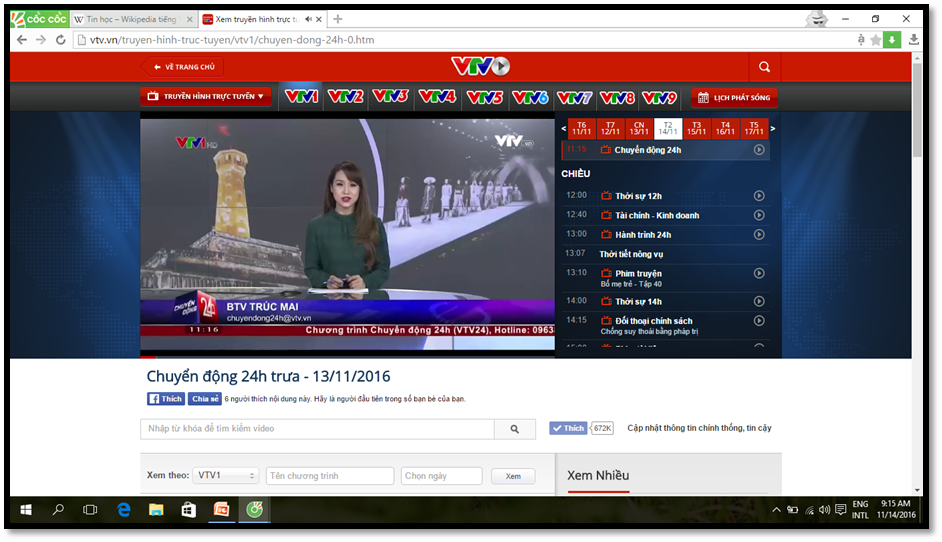This screenshot has width=942, height=542.
Task: Click the Xem filter button
Action: 513,476
